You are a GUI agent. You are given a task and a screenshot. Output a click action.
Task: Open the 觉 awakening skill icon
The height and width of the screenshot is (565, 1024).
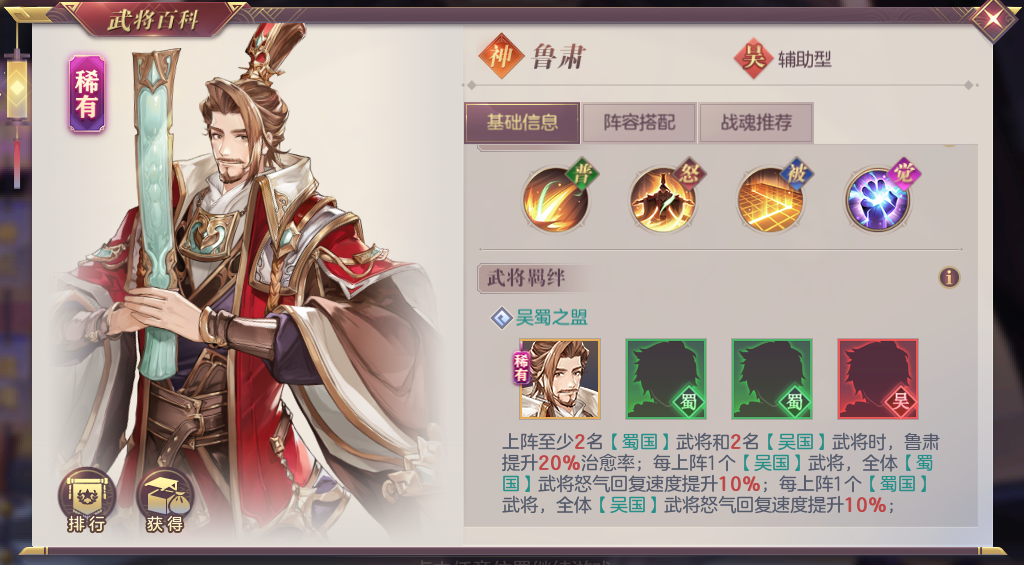(878, 199)
